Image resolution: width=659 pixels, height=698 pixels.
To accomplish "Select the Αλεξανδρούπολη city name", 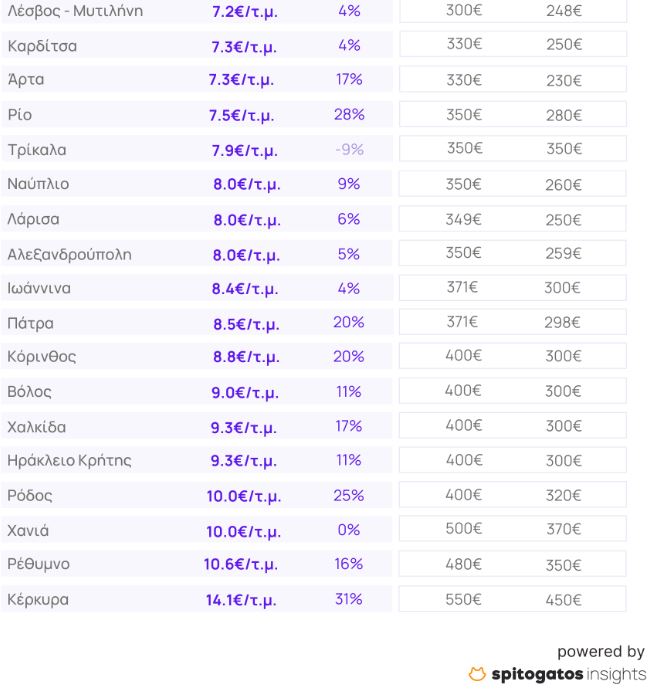I will 69,255.
